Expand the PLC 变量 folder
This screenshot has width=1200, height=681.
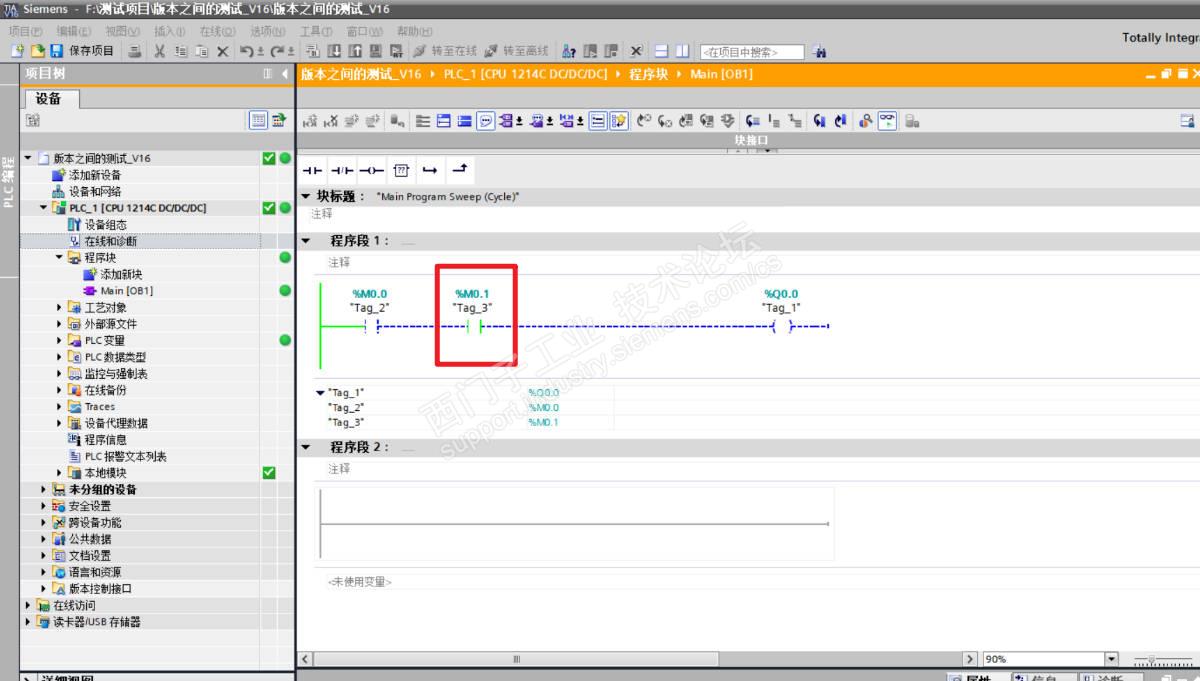coord(60,340)
